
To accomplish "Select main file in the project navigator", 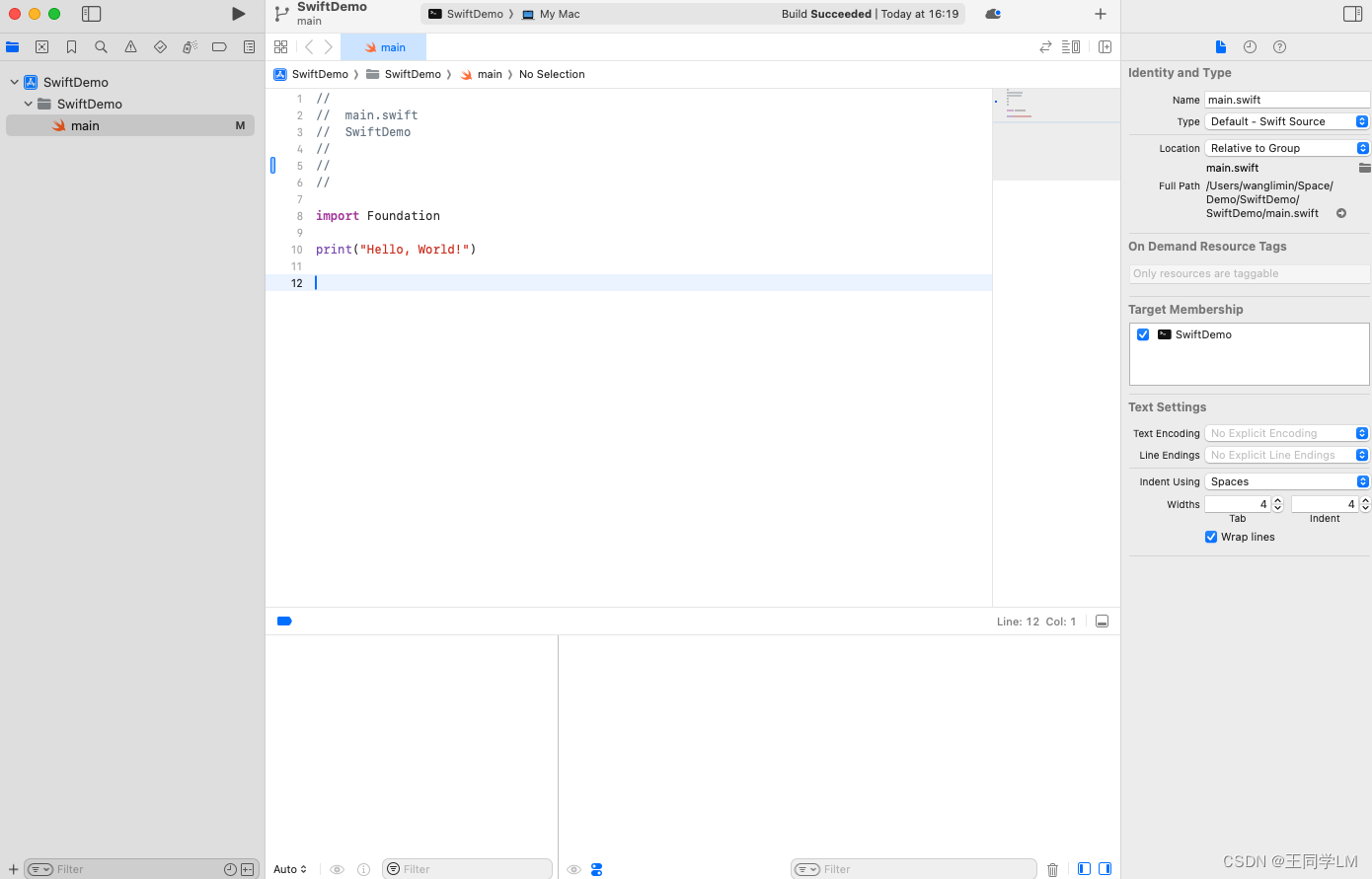I will point(130,125).
